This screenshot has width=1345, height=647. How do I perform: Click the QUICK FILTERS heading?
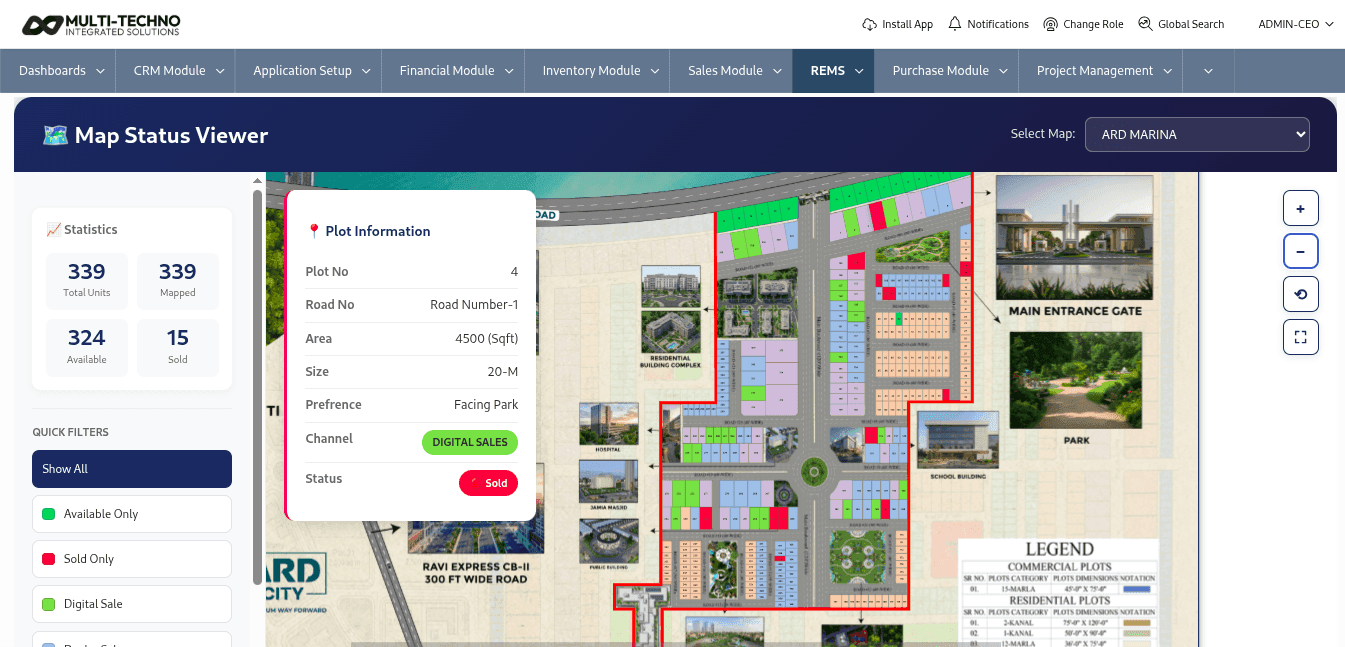70,432
